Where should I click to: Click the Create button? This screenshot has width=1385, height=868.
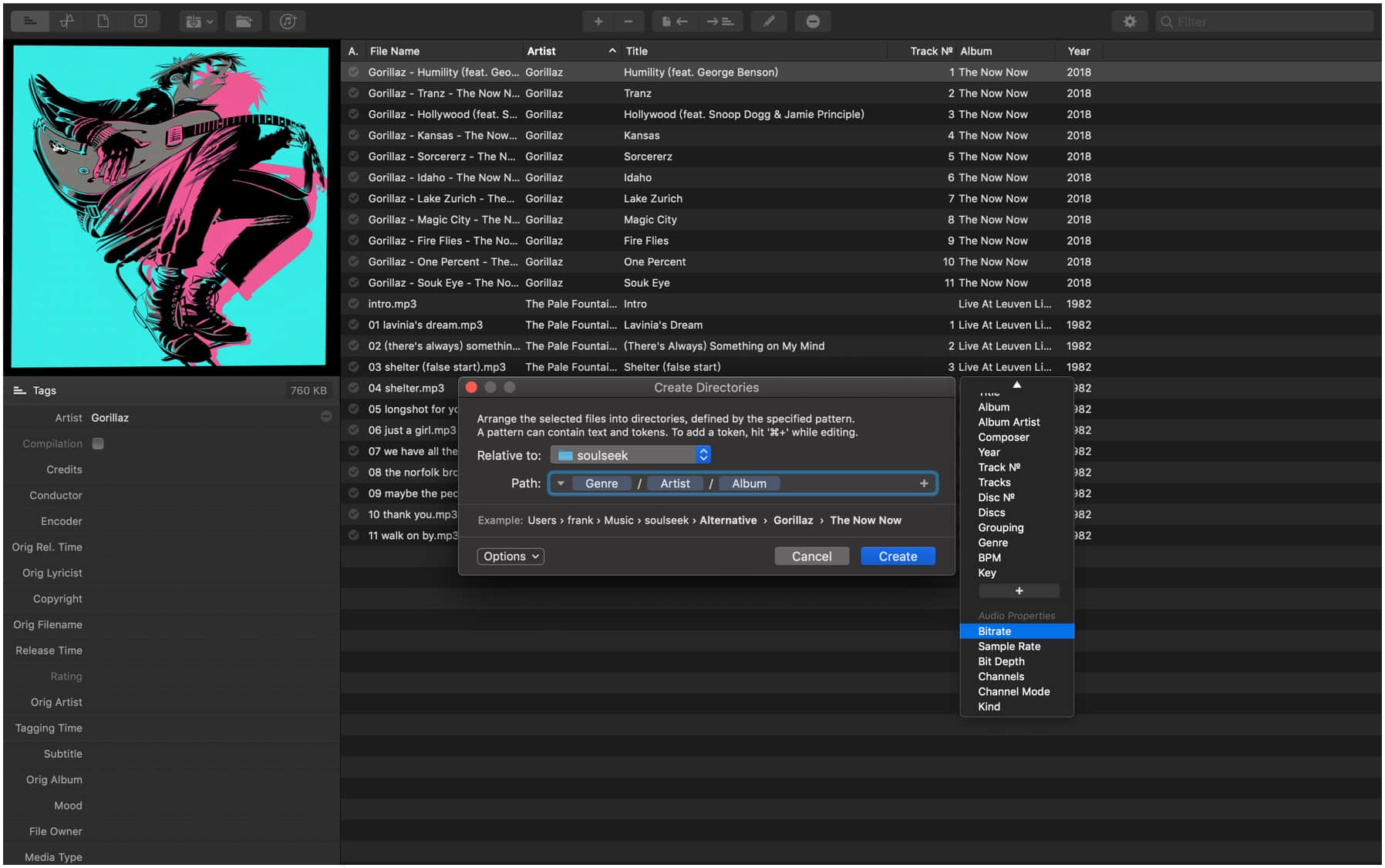pos(898,557)
